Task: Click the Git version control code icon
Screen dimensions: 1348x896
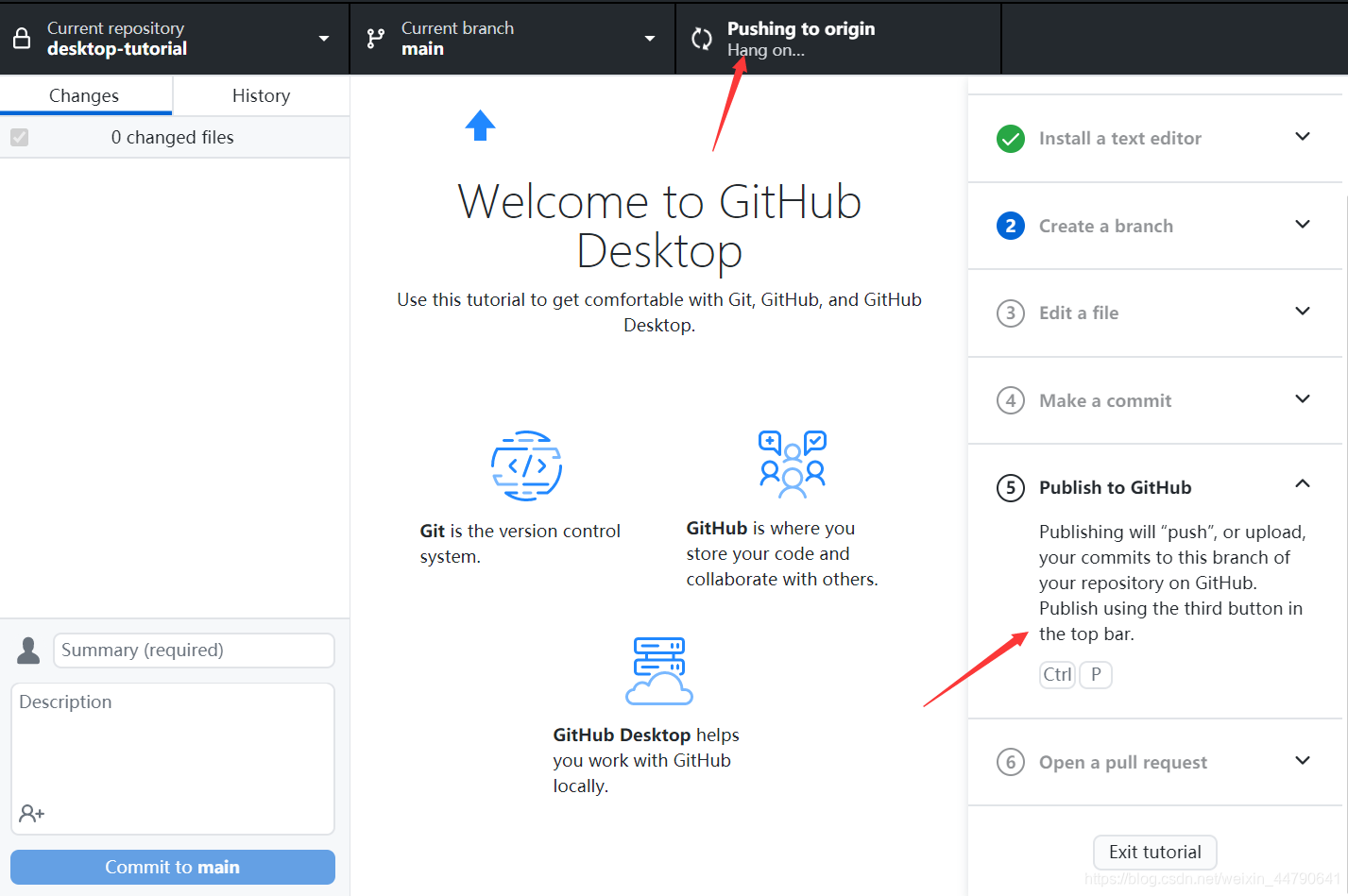Action: coord(526,465)
